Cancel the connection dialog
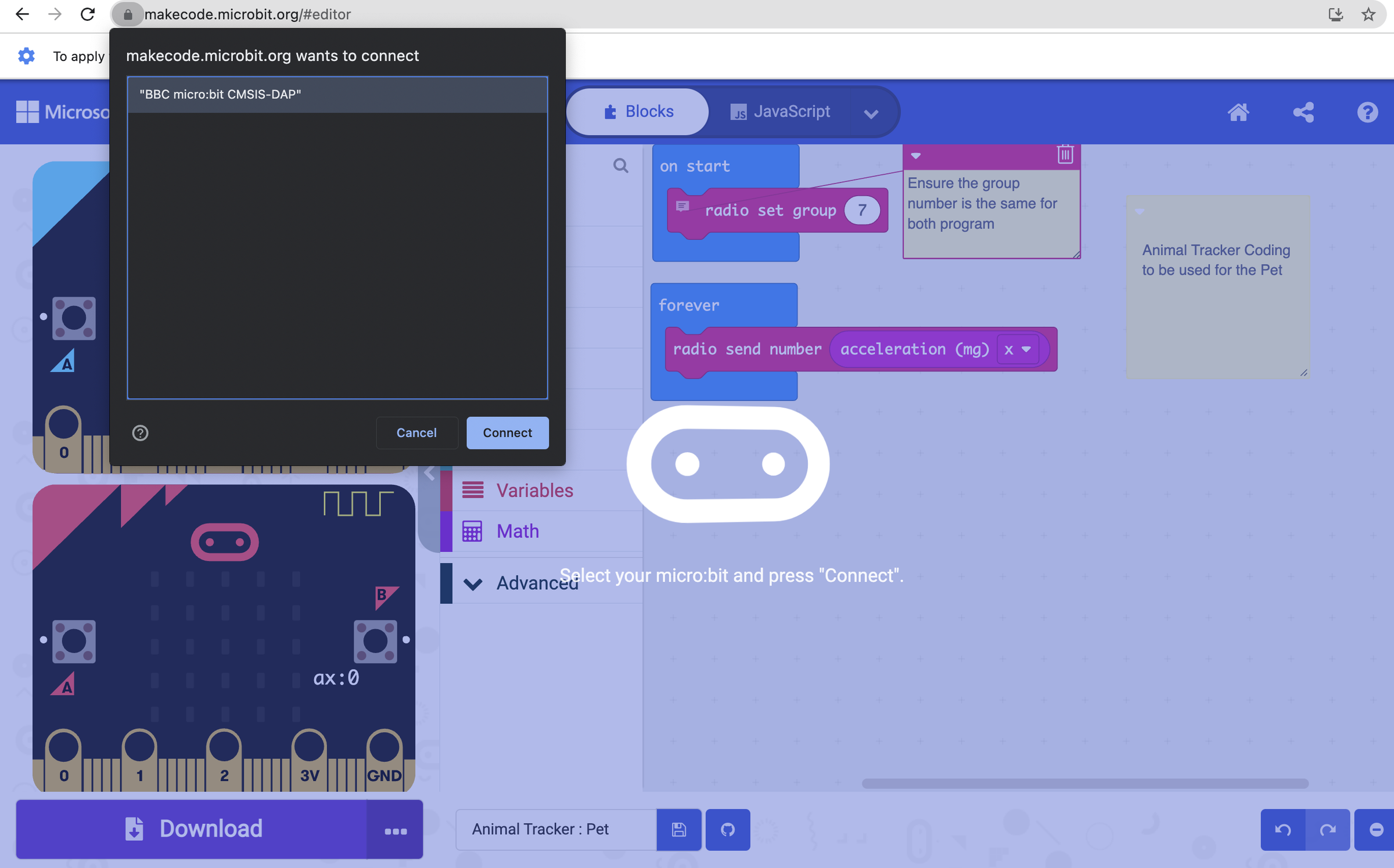Screen dimensions: 1394x868 416,433
